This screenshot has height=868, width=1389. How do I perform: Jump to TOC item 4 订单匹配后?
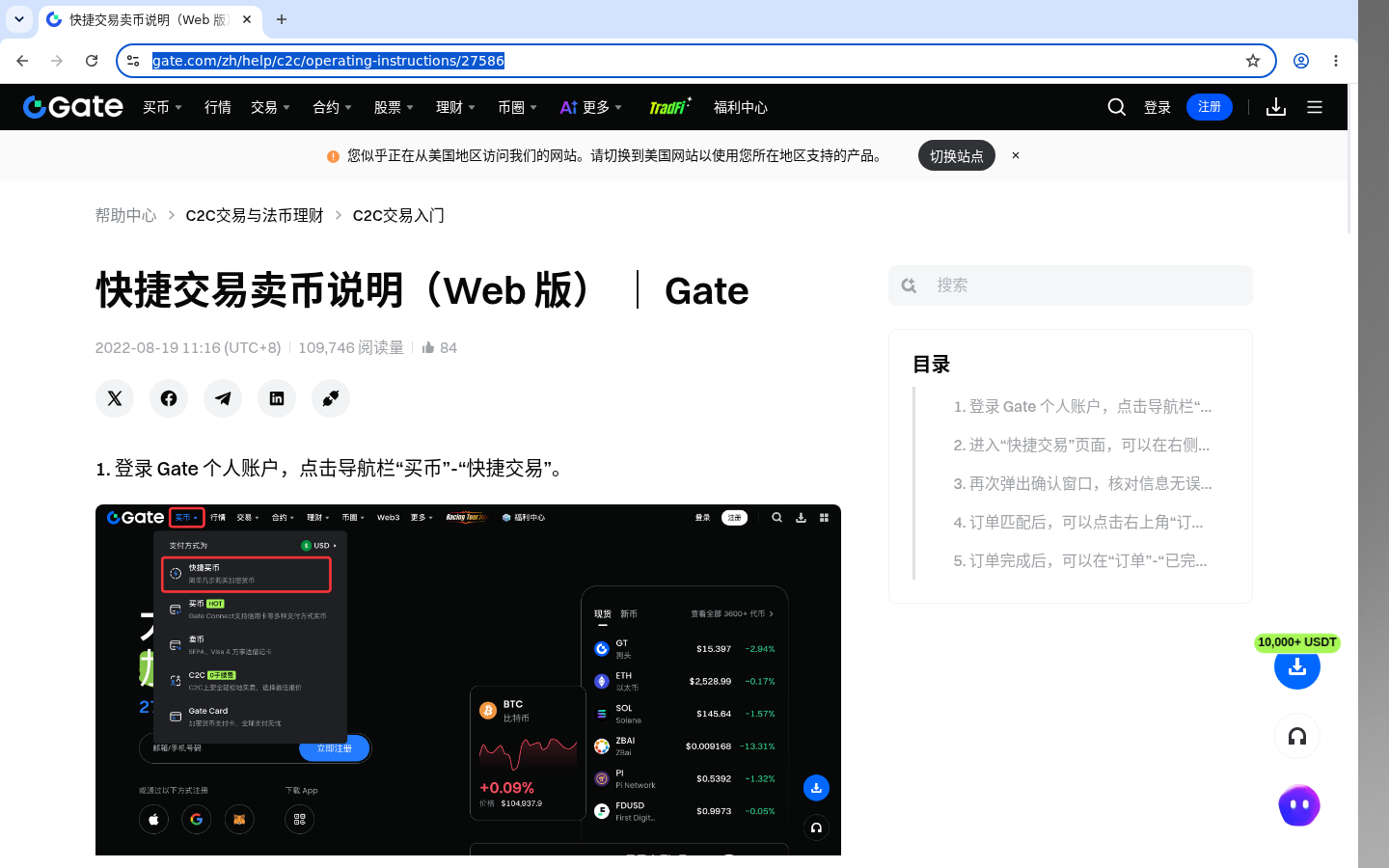click(x=1078, y=522)
